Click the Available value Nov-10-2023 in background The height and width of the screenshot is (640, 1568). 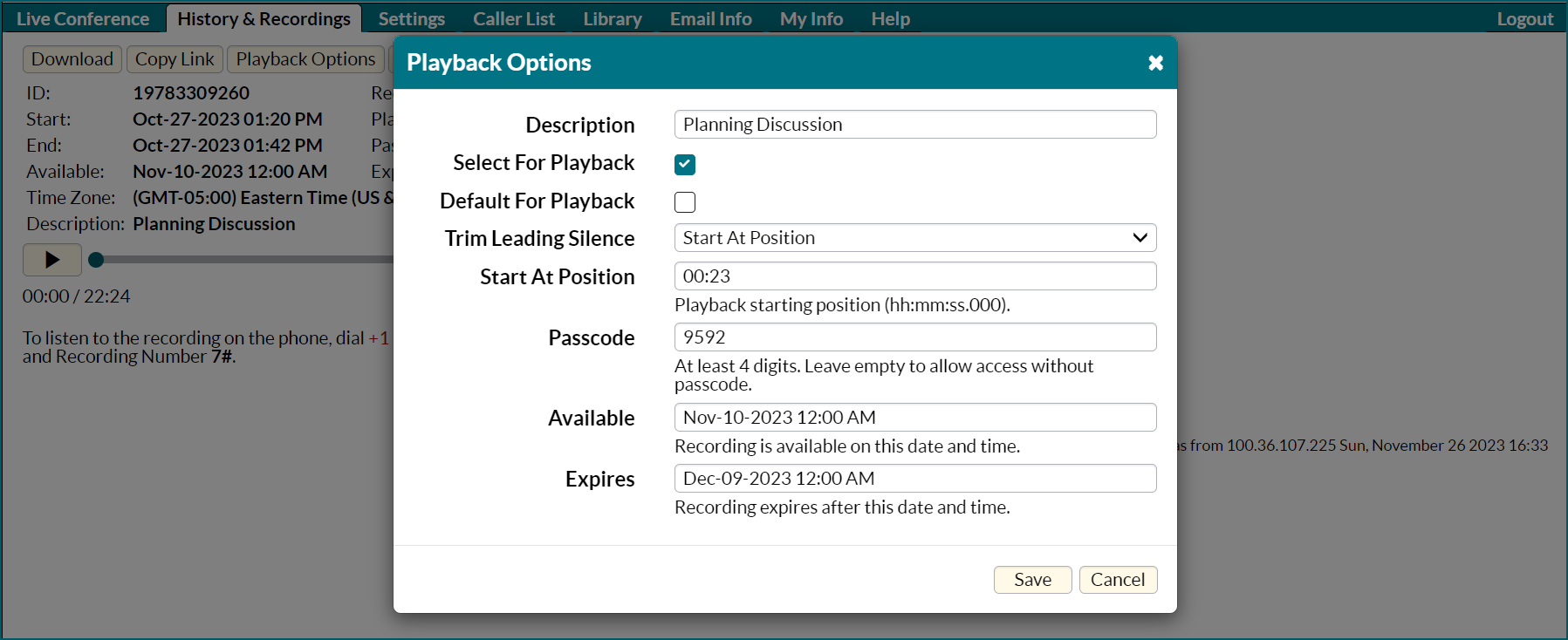point(230,172)
